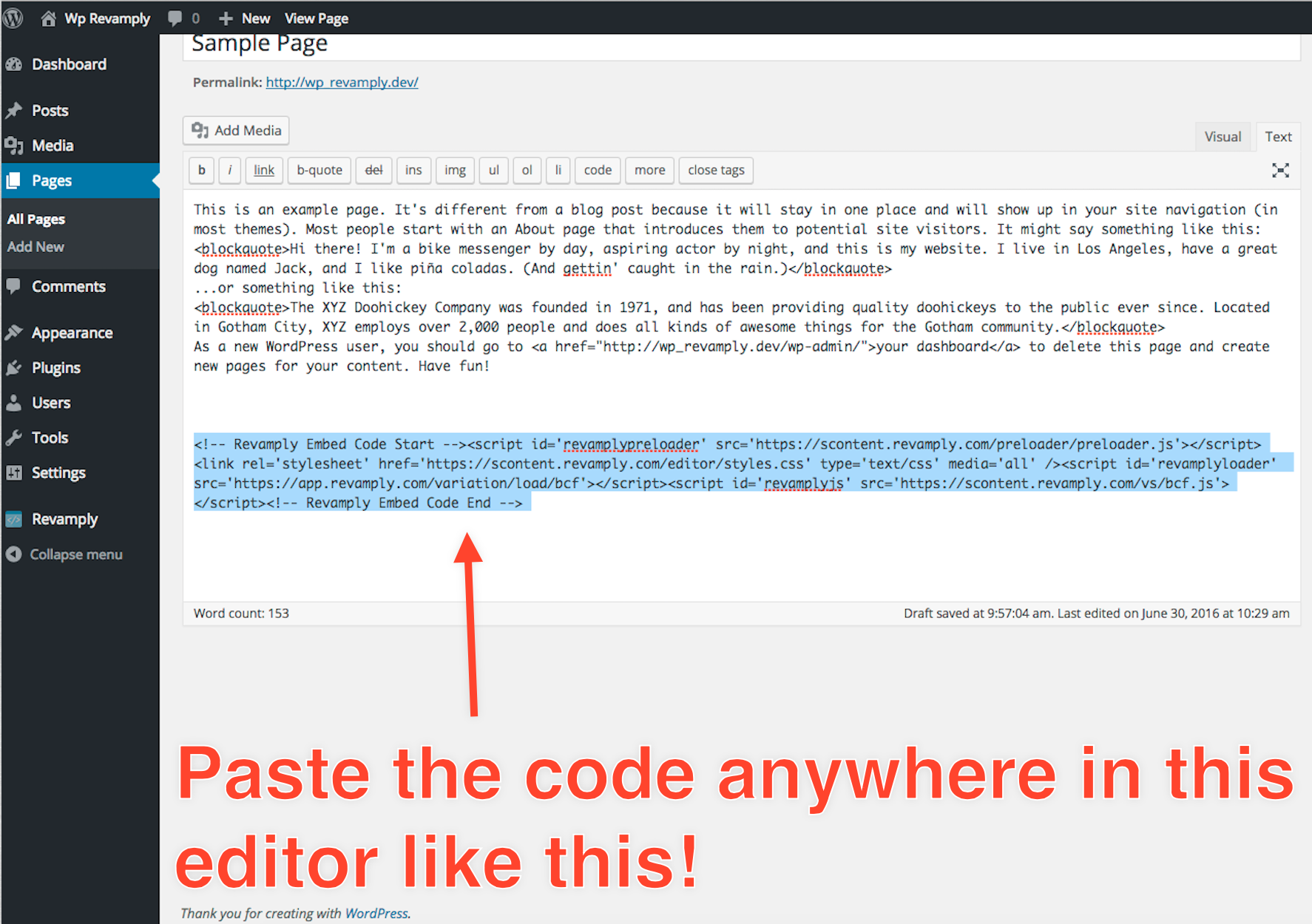Click the Users person icon

tap(14, 403)
